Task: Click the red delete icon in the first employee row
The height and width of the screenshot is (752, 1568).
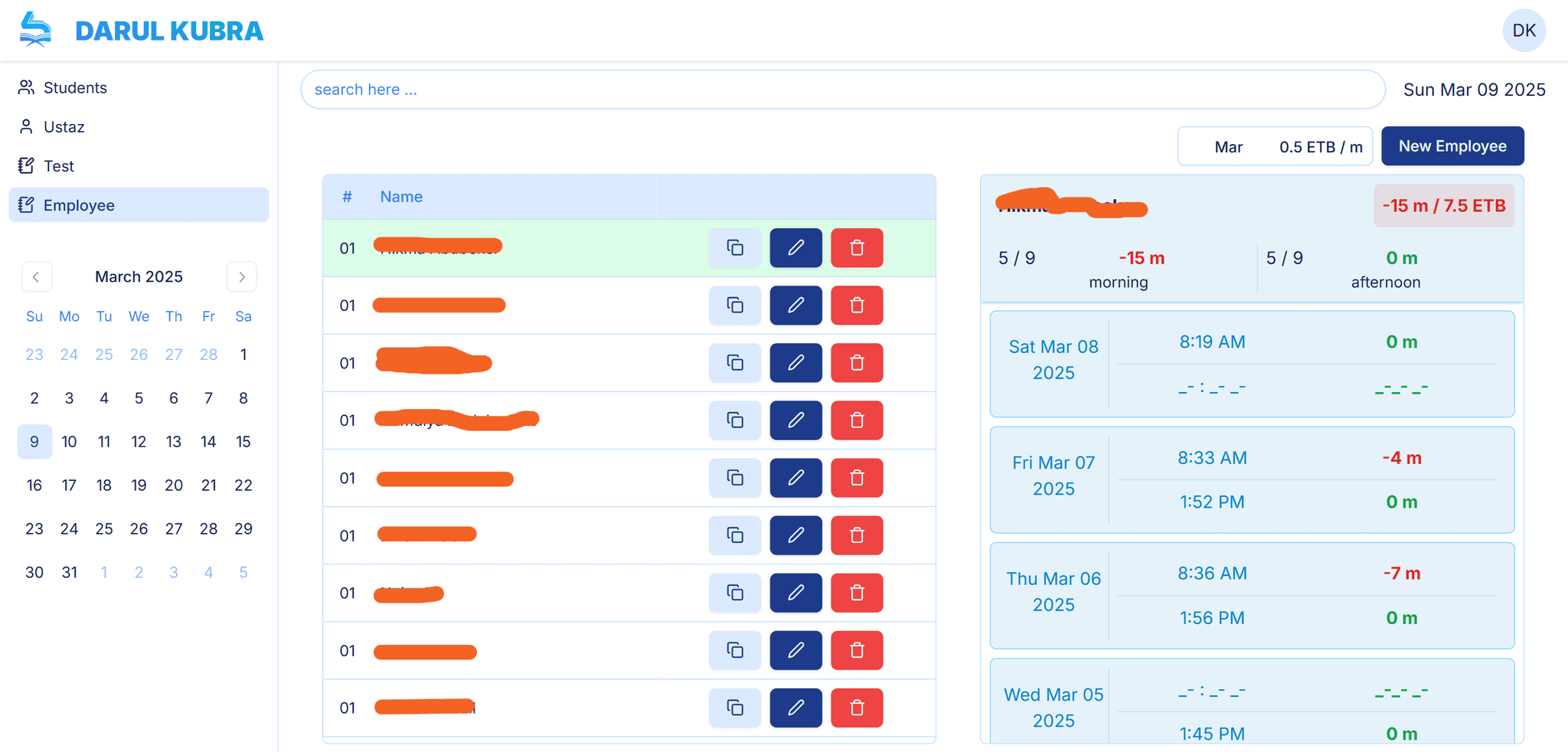Action: coord(857,248)
